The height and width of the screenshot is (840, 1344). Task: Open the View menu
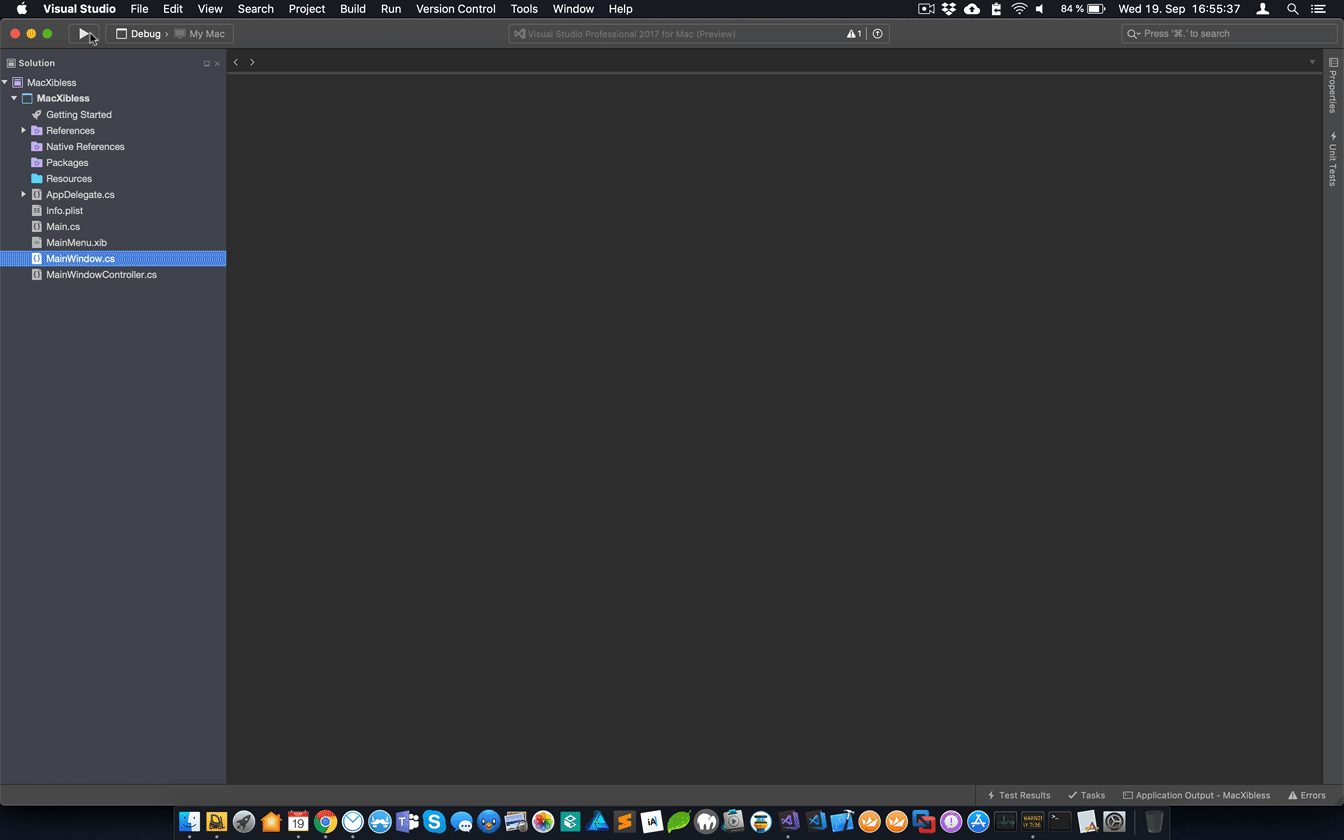point(210,9)
